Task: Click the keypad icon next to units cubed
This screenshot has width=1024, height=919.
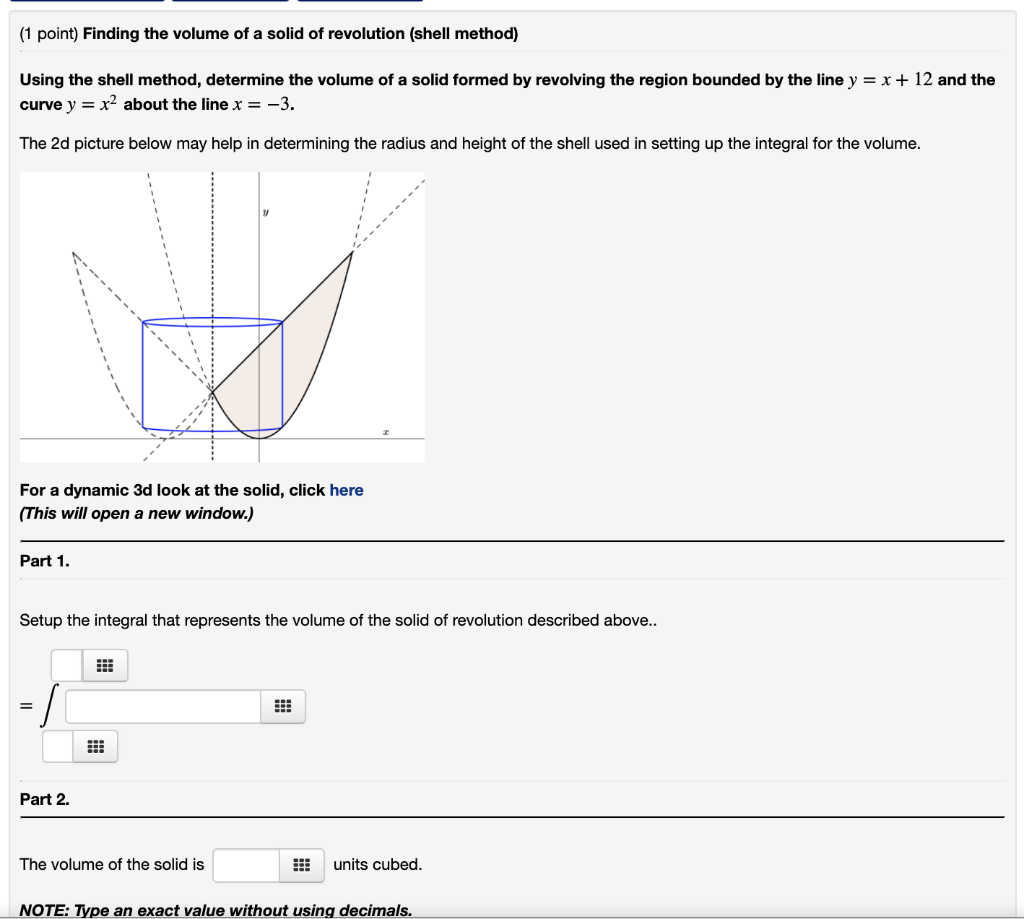Action: (303, 864)
